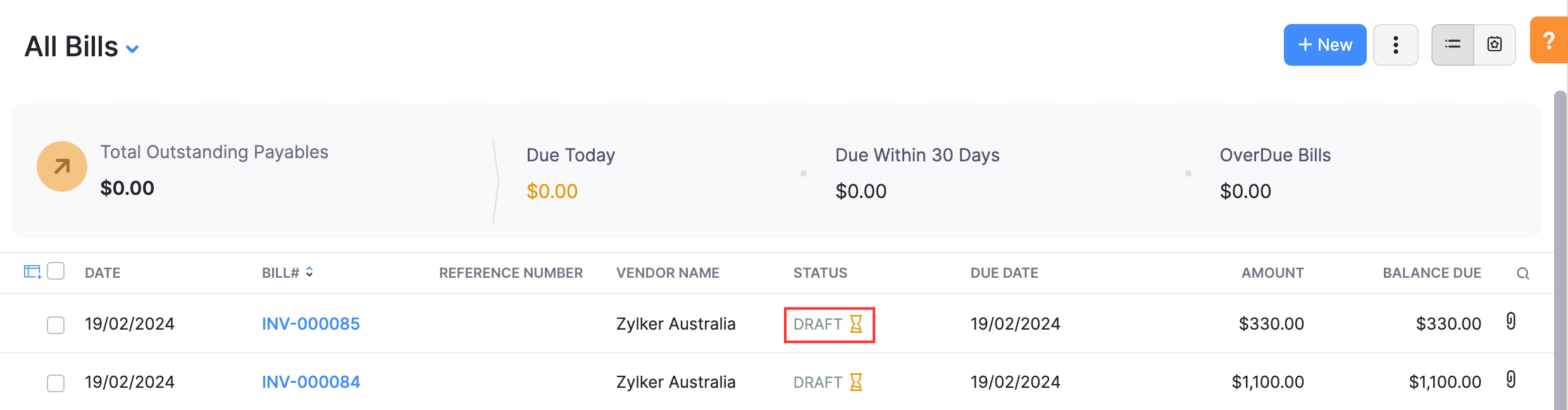
Task: Click the Total Outstanding Payables arrow icon
Action: (60, 166)
